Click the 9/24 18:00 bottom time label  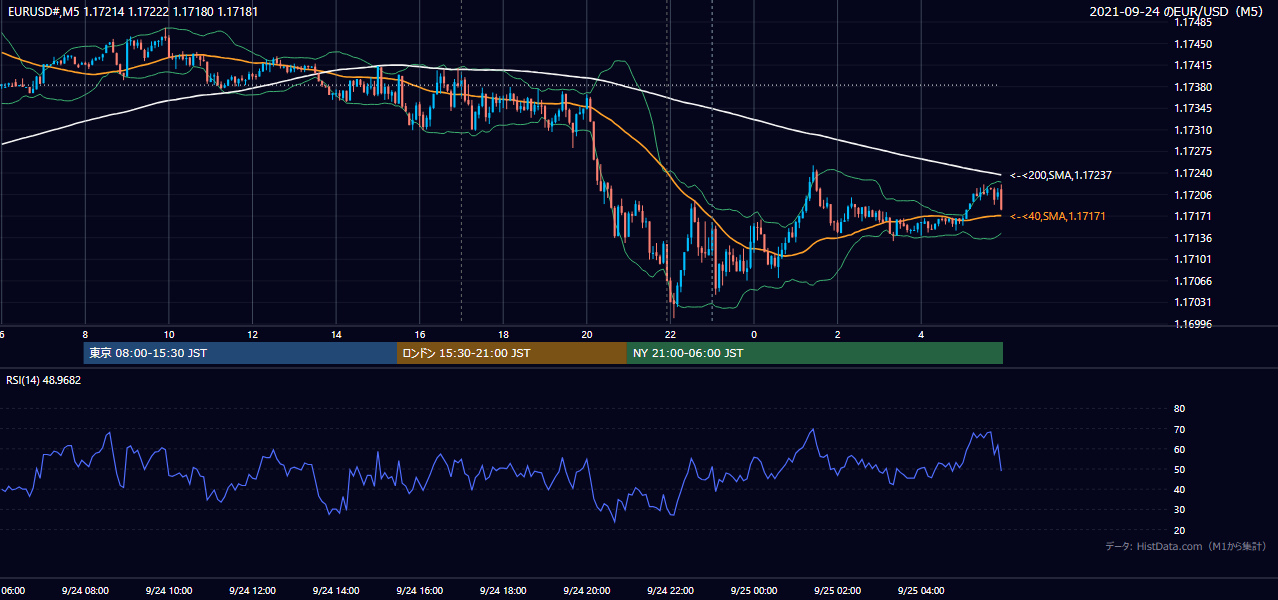coord(503,591)
